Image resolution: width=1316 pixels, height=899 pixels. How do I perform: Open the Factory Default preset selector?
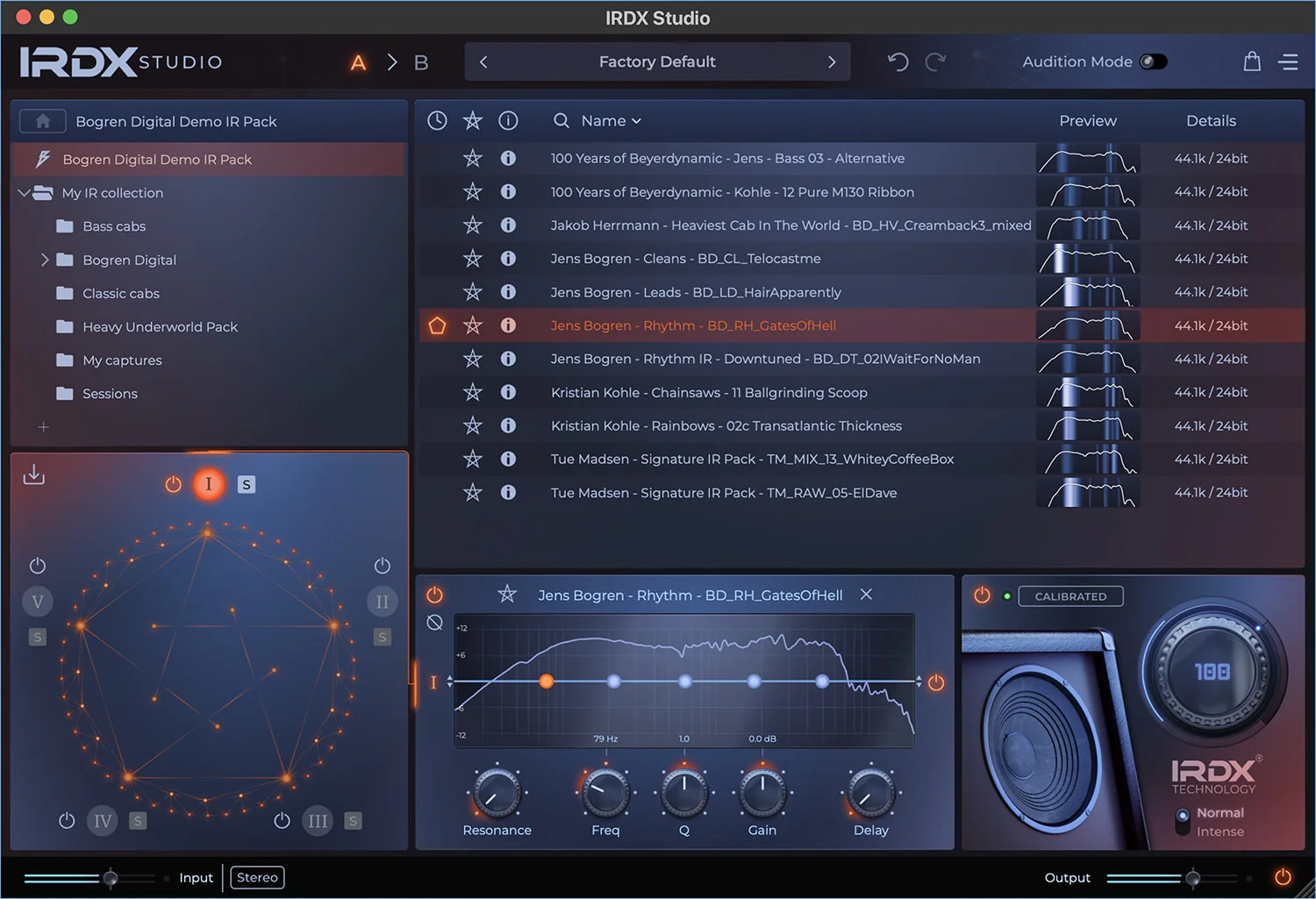tap(657, 61)
